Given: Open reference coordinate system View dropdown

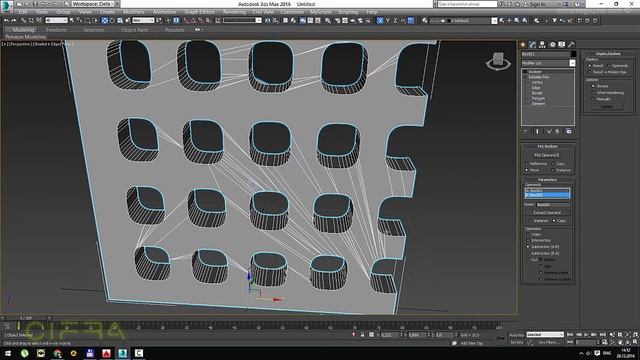Looking at the screenshot, I should [143, 20].
